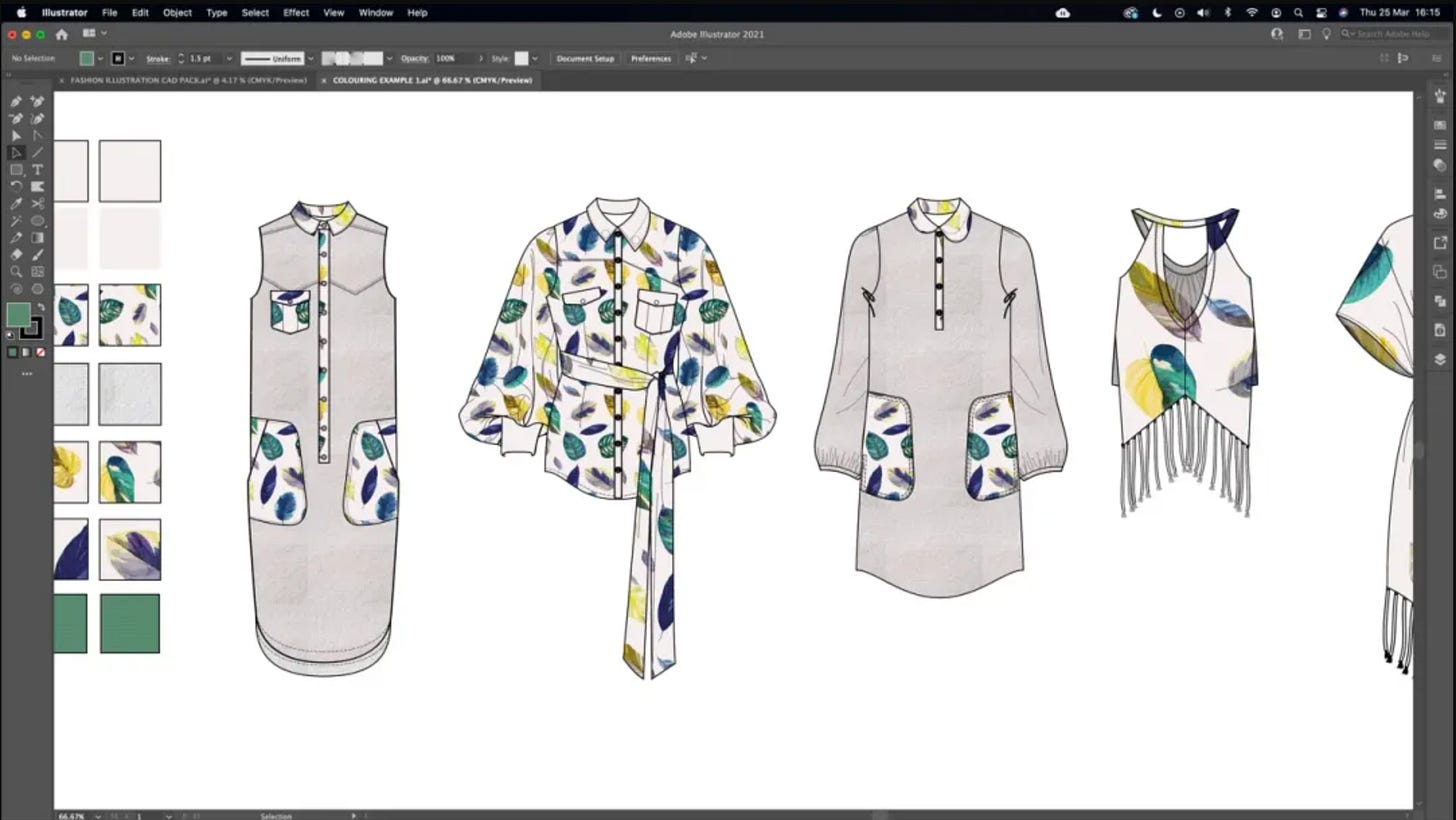Open the Window menu
This screenshot has height=820, width=1456.
tap(375, 12)
